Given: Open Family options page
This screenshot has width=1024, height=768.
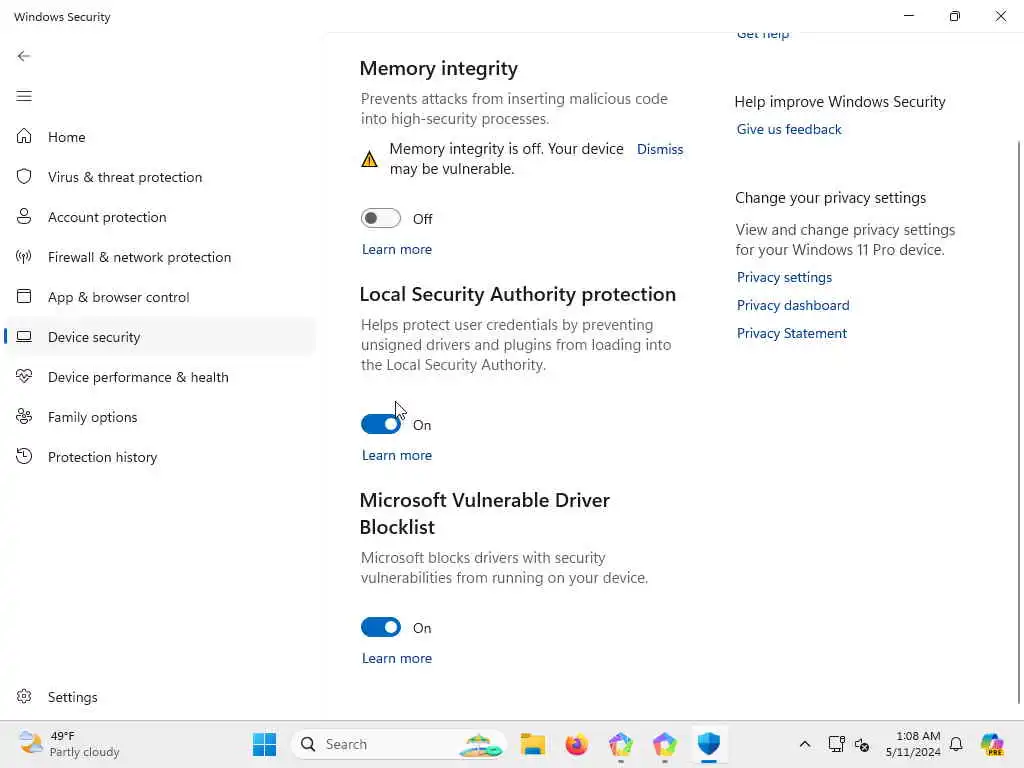Looking at the screenshot, I should (160, 417).
